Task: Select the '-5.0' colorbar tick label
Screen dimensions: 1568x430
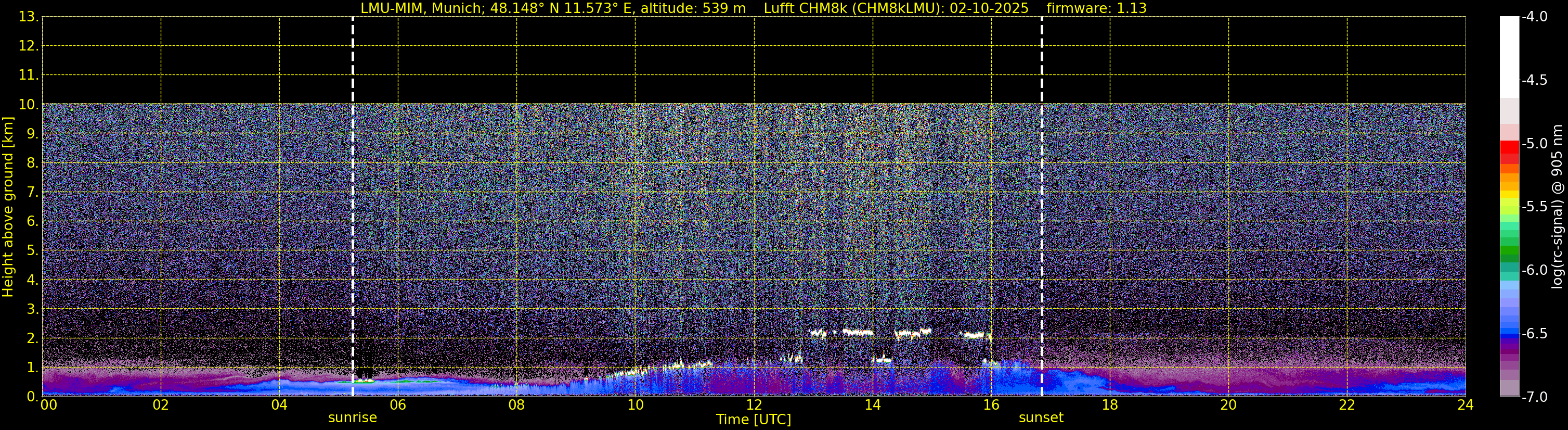Action: pos(1534,144)
